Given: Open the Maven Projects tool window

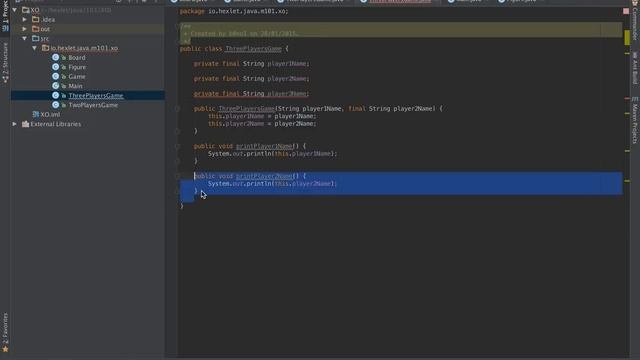Looking at the screenshot, I should (x=635, y=120).
